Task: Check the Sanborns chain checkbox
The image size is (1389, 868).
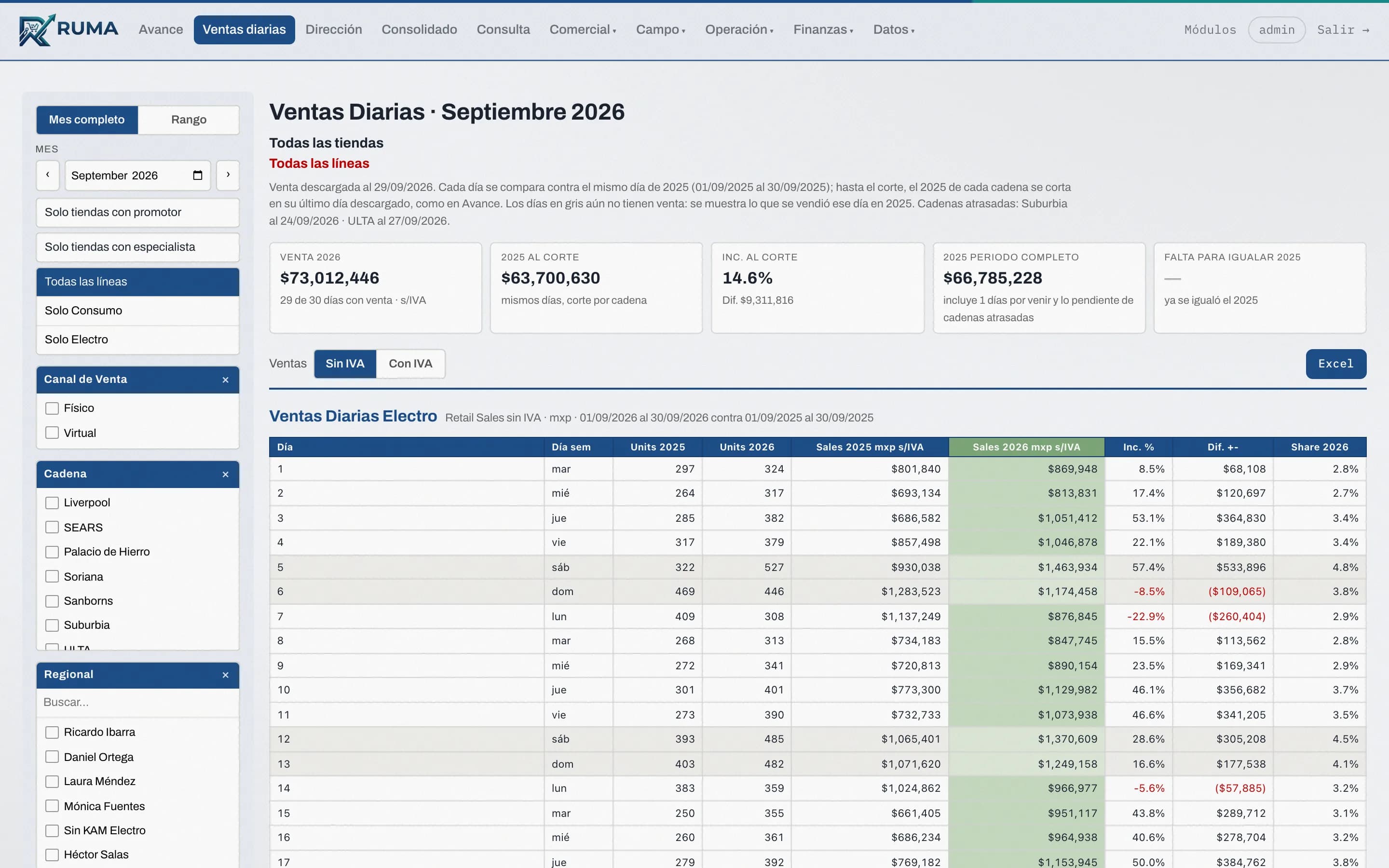Action: click(52, 601)
